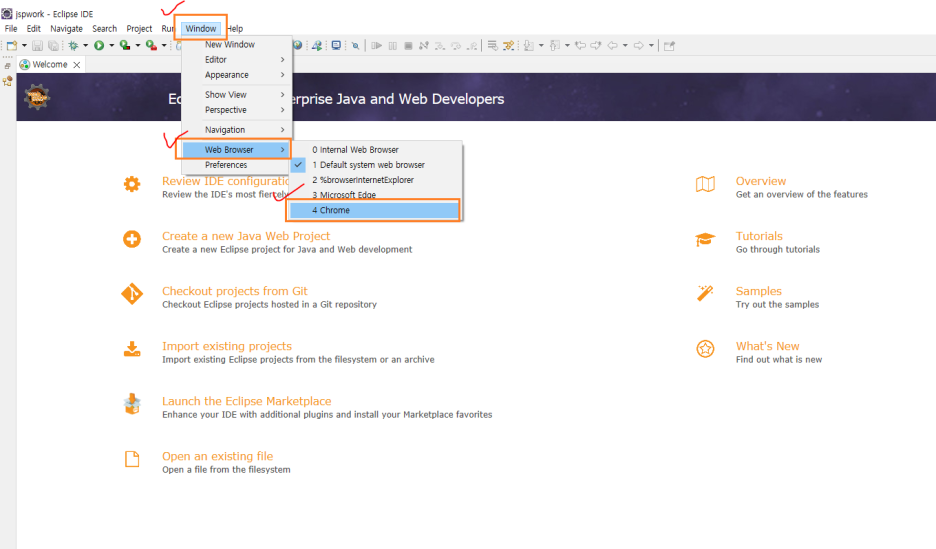Screen dimensions: 936x549
Task: Expand the Navigation submenu
Action: click(236, 130)
